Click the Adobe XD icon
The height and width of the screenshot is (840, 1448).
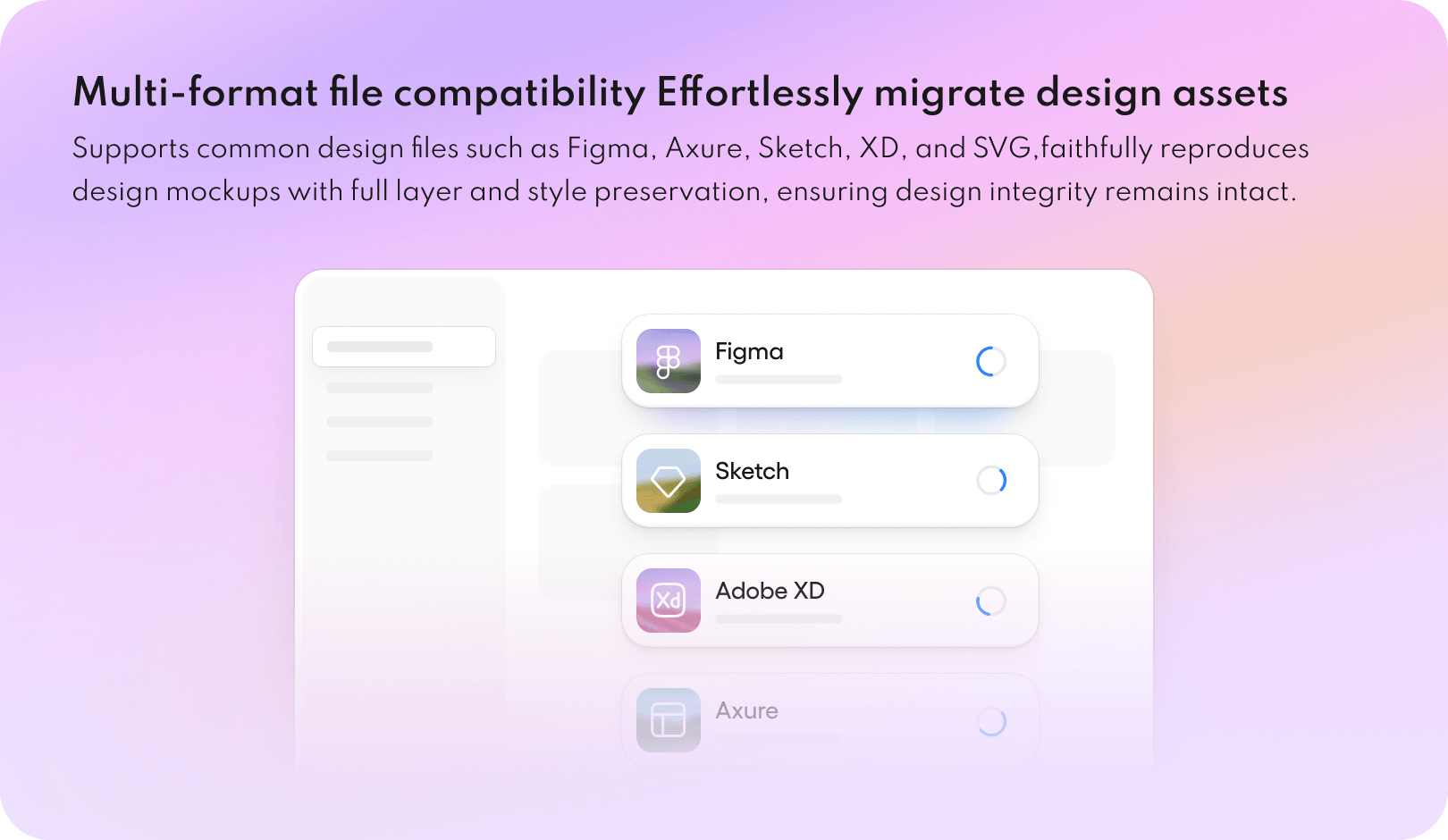[x=668, y=601]
